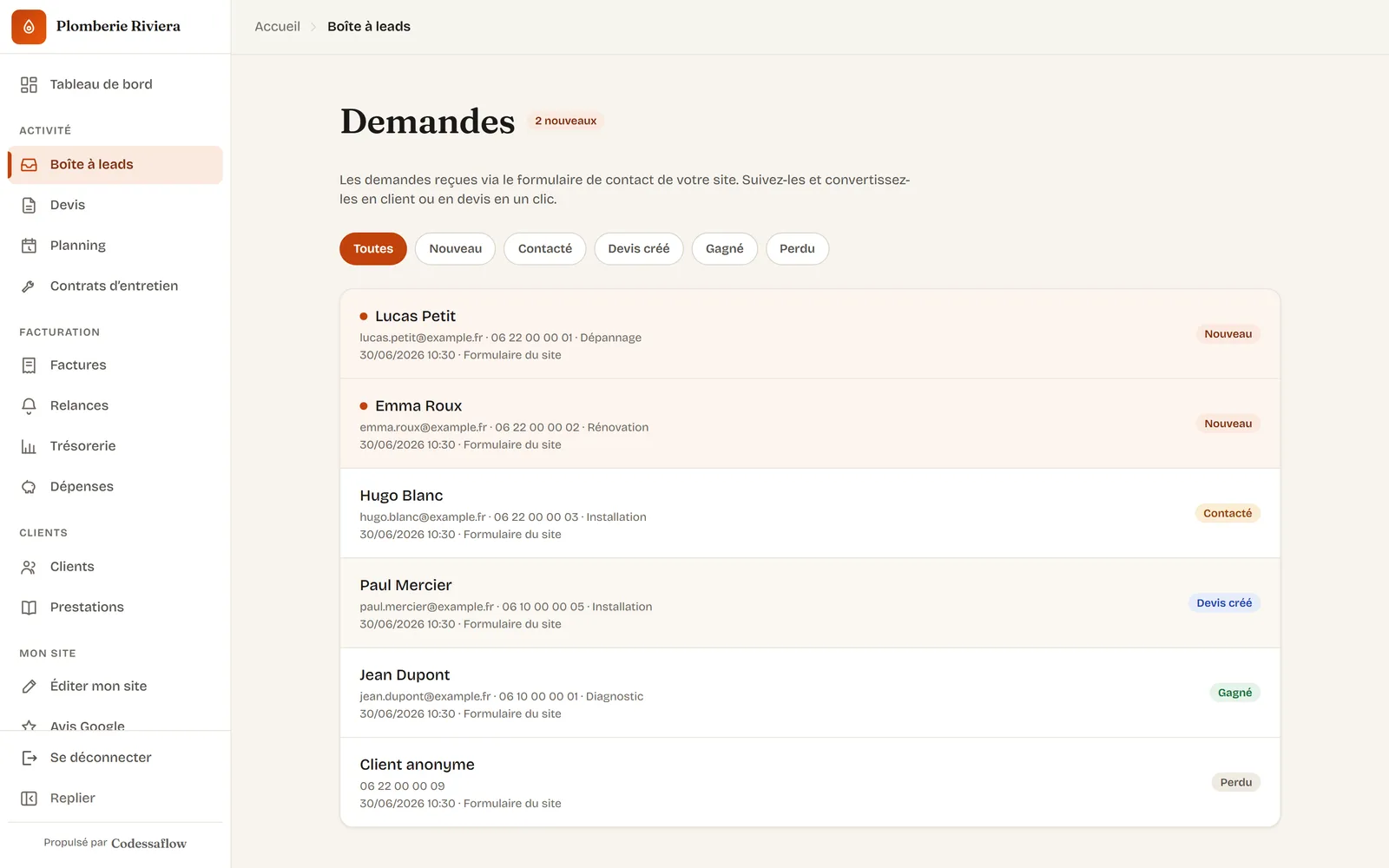Open Trésorerie in sidebar
The width and height of the screenshot is (1389, 868).
(x=115, y=446)
